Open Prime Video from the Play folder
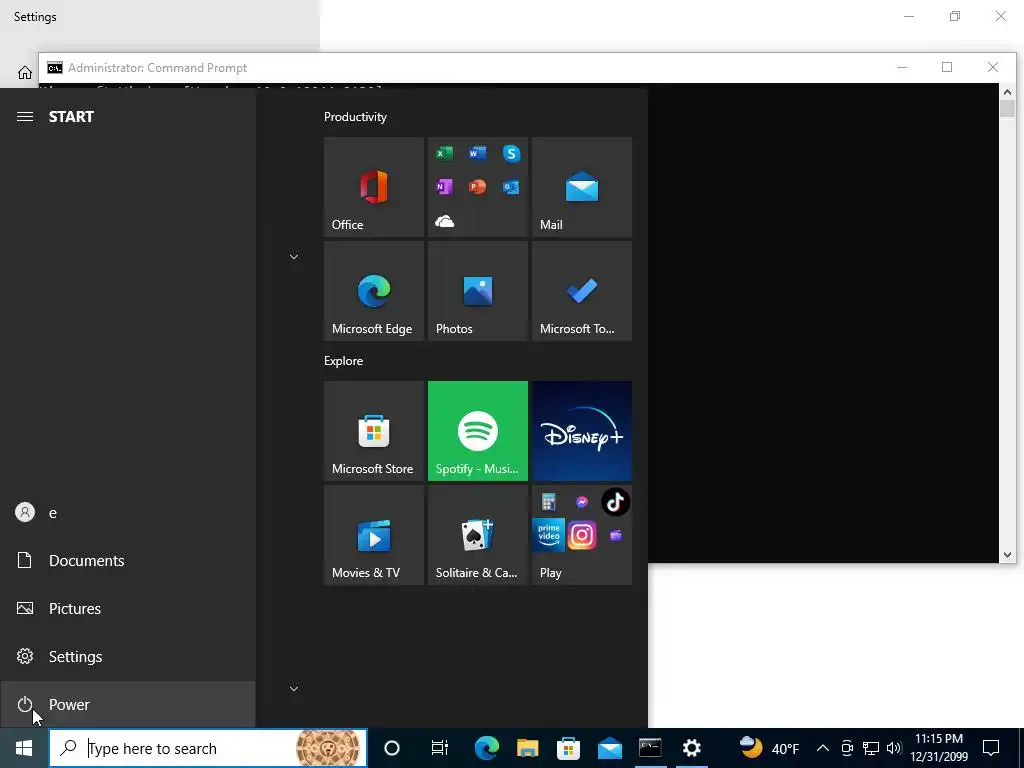1024x768 pixels. point(549,536)
